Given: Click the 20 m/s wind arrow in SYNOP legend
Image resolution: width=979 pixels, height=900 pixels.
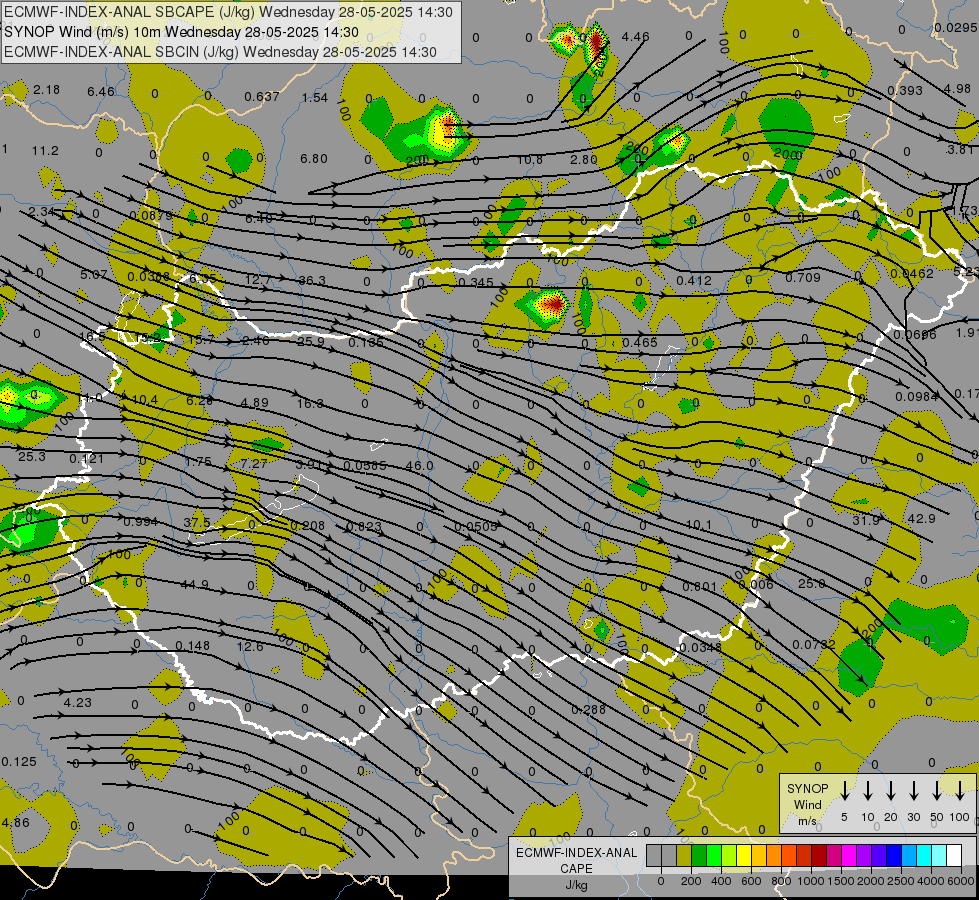Looking at the screenshot, I should pyautogui.click(x=890, y=790).
